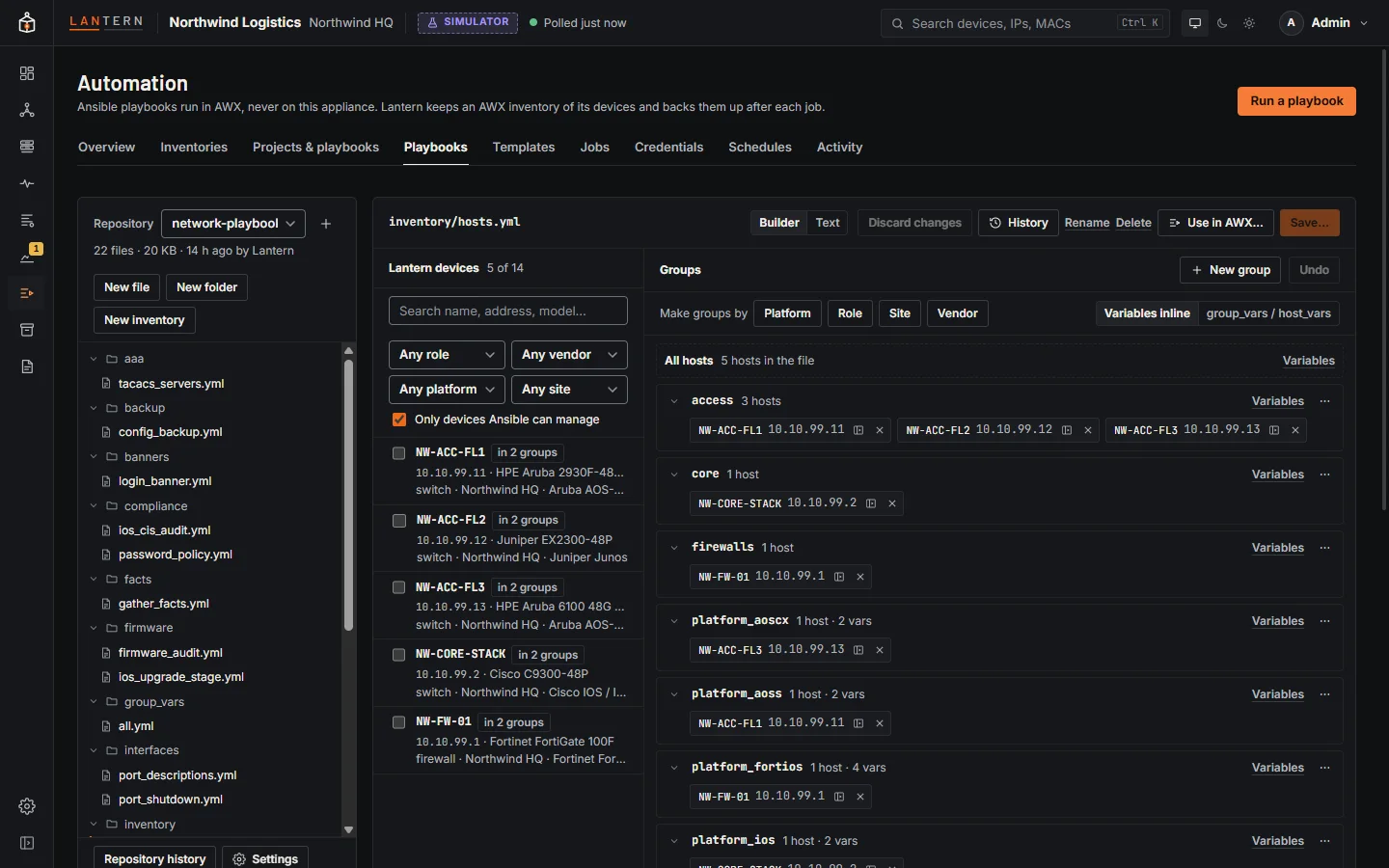
Task: Open the network-playbooks repository dropdown
Action: tap(233, 224)
